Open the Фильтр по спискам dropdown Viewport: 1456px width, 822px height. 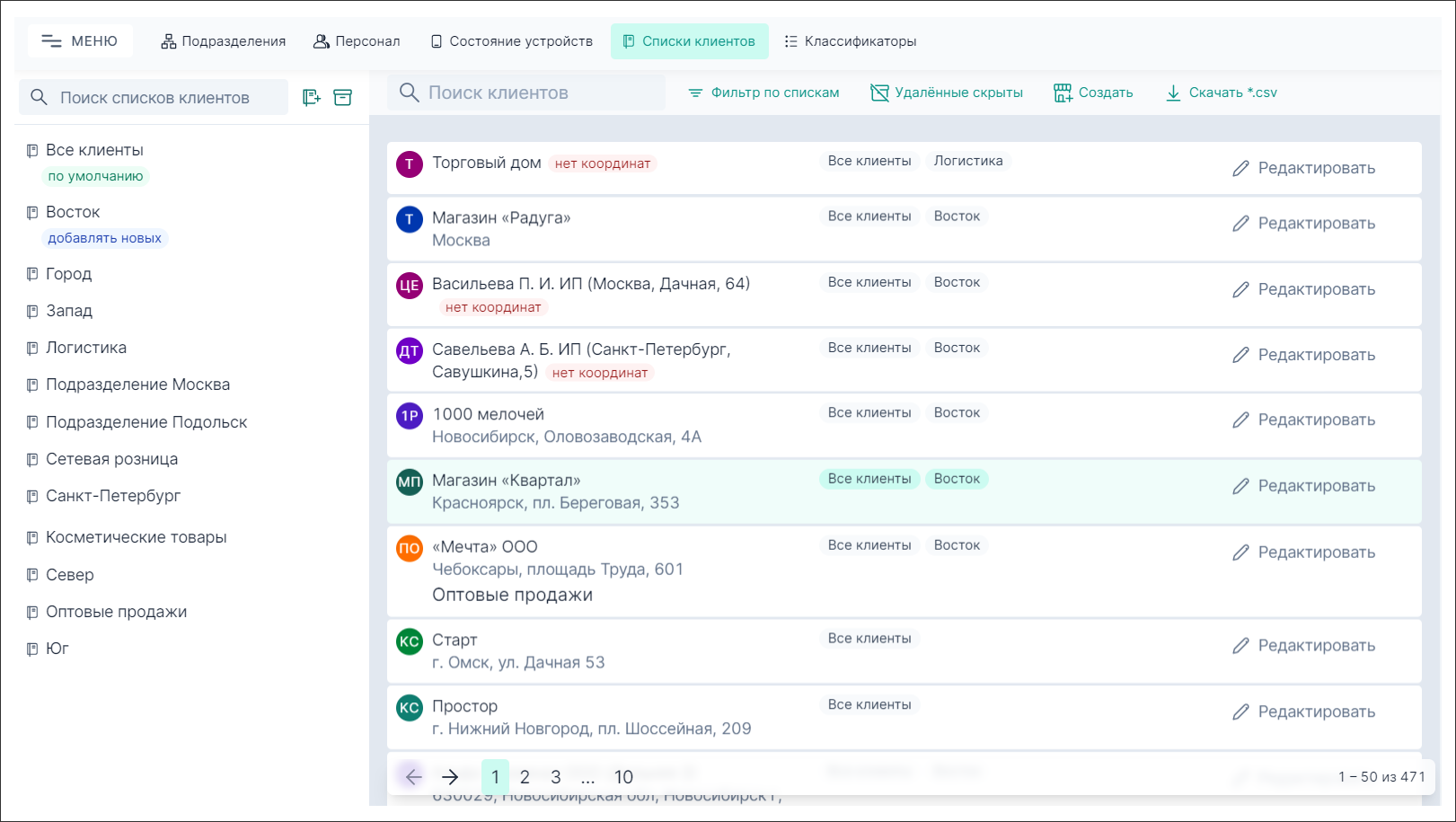763,93
